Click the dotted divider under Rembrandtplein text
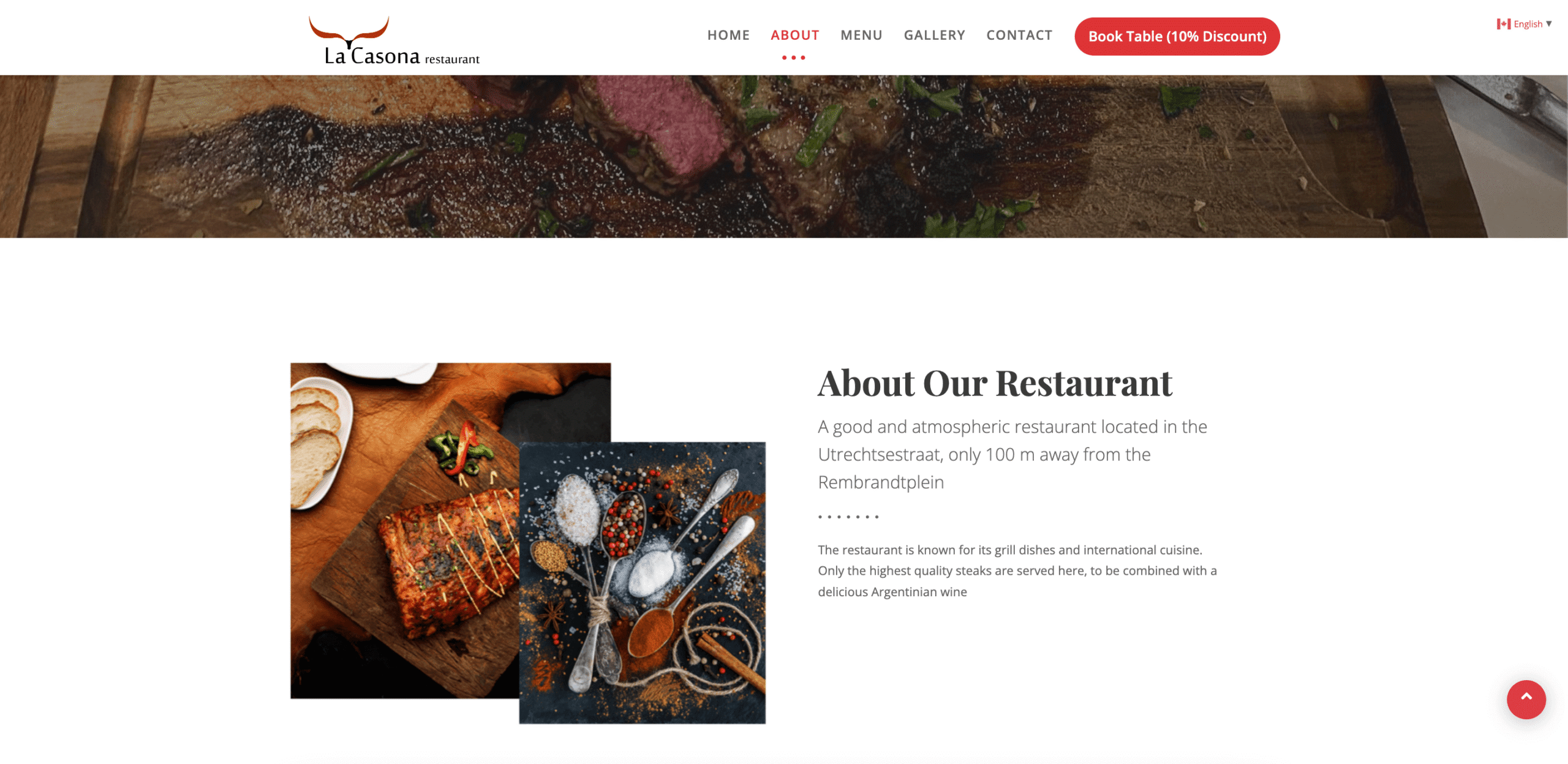The image size is (1568, 764). point(848,517)
